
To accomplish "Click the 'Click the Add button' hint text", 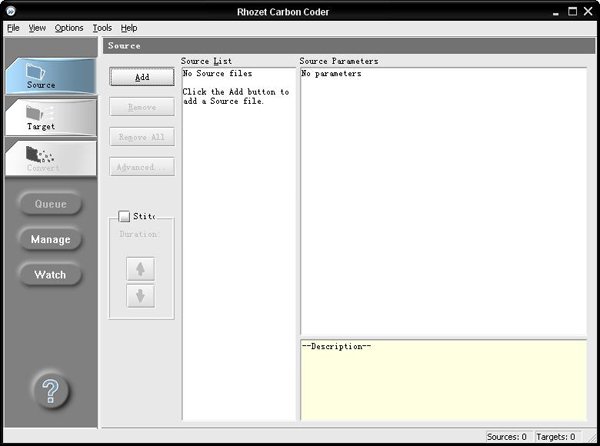I will coord(235,96).
